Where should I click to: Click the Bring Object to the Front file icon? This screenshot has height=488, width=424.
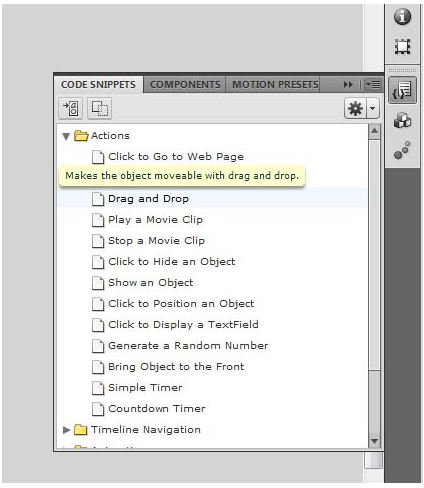pos(98,367)
